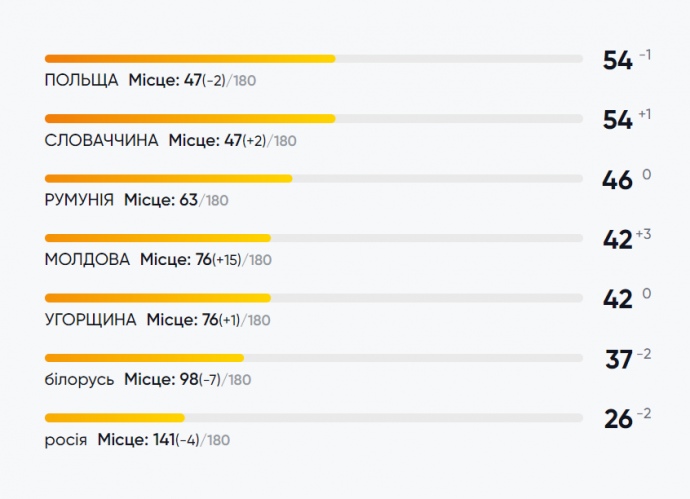
Task: Click the білорусь country label
Action: [x=79, y=380]
